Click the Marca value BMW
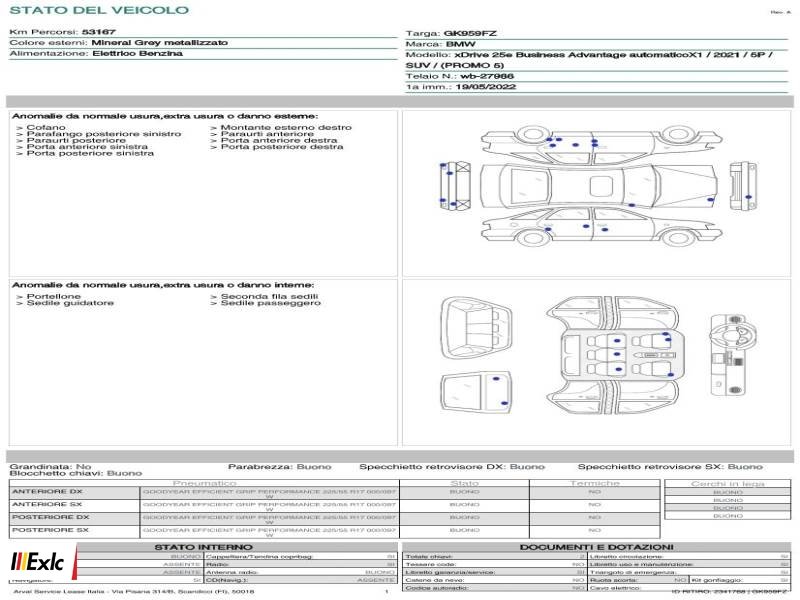Image resolution: width=800 pixels, height=600 pixels. point(460,44)
